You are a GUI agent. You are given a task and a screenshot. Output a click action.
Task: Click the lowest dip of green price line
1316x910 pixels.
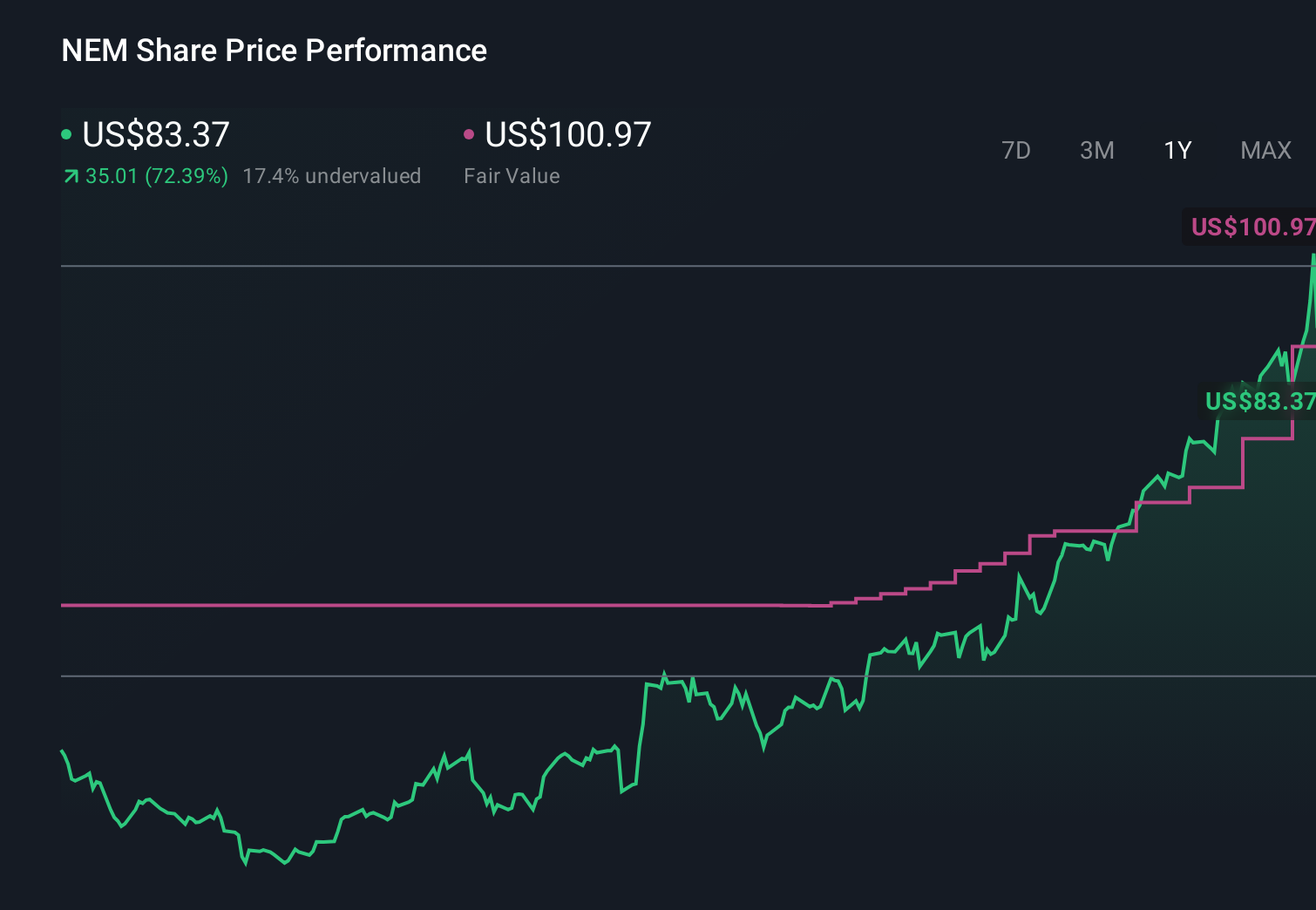pyautogui.click(x=245, y=863)
